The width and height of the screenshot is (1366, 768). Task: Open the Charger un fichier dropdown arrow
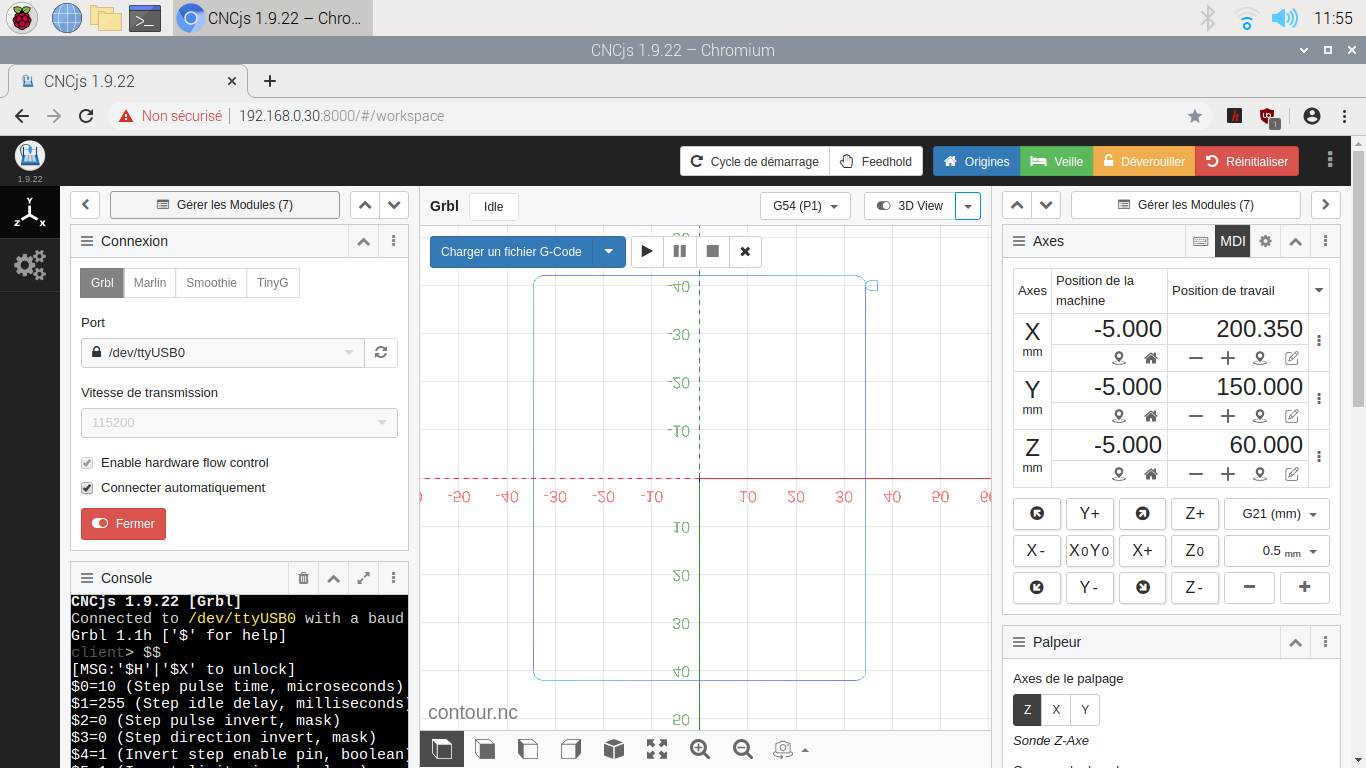click(x=609, y=252)
